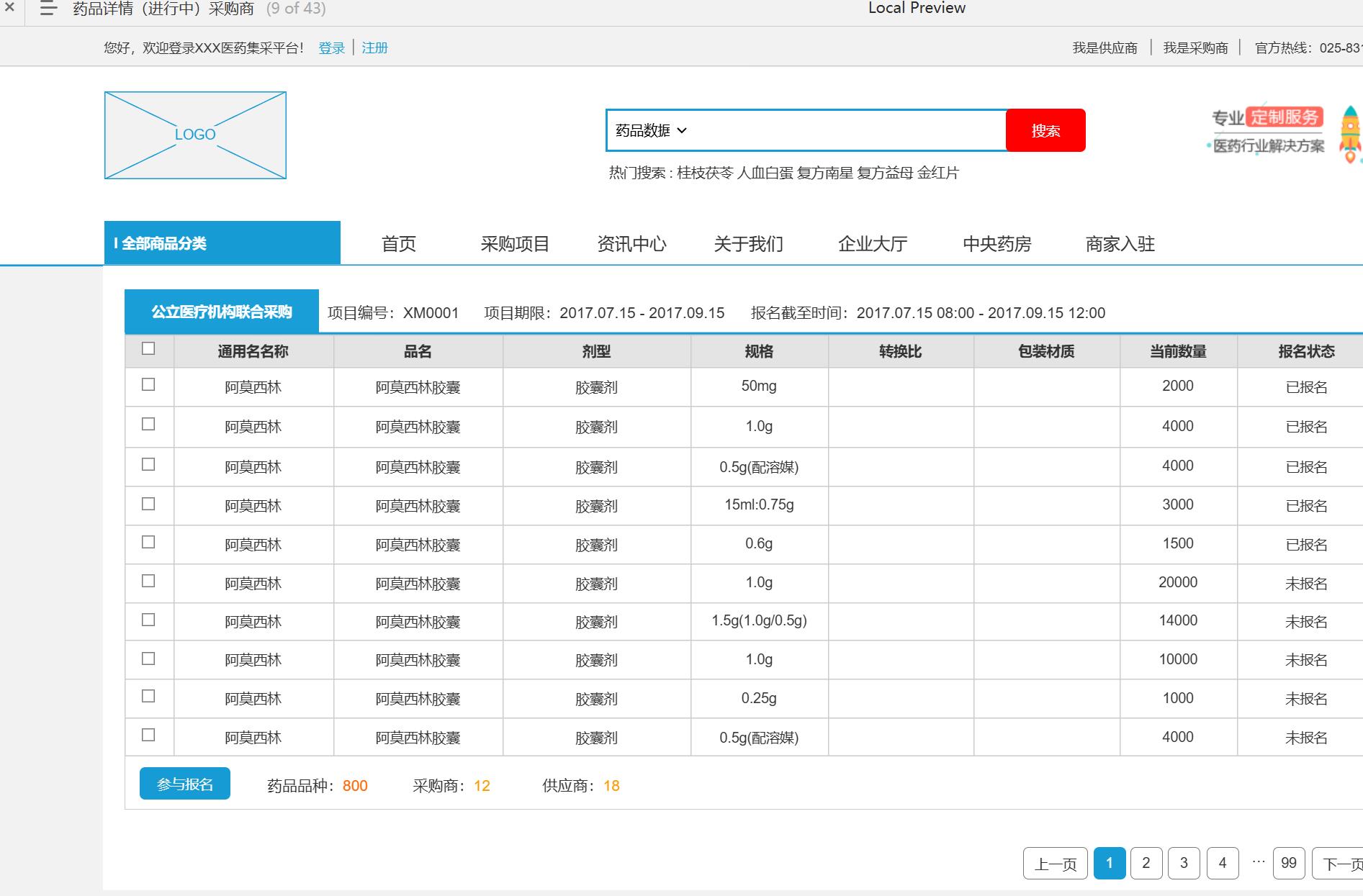Click in the search text field
The width and height of the screenshot is (1363, 896).
pyautogui.click(x=848, y=130)
